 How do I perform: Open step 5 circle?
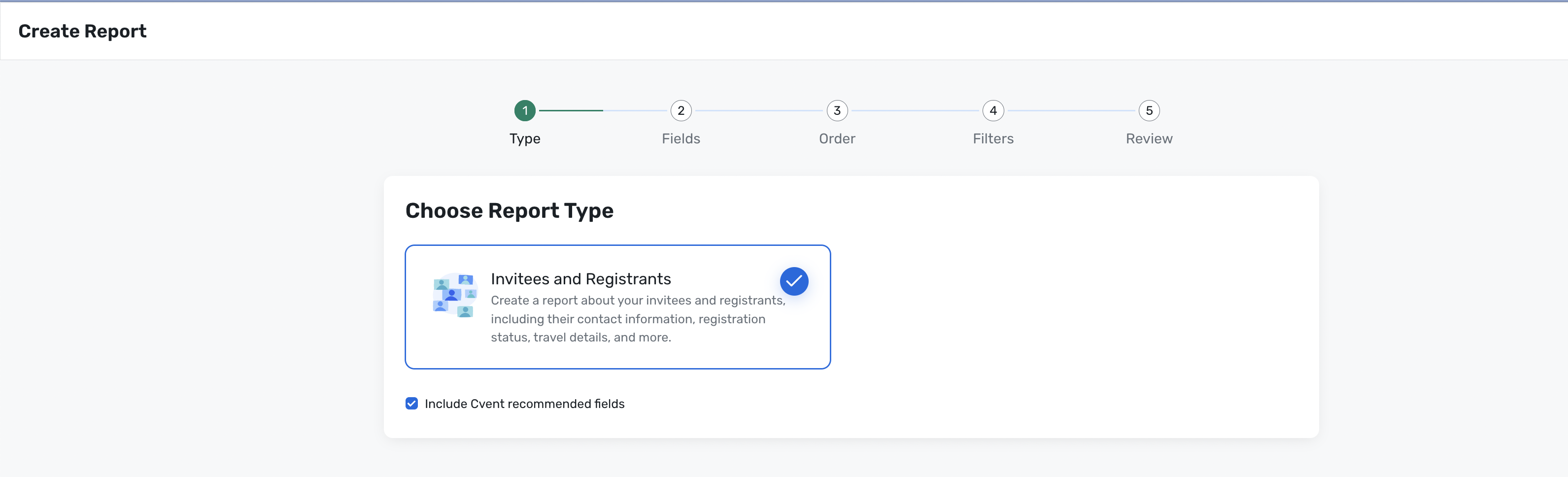click(1149, 111)
